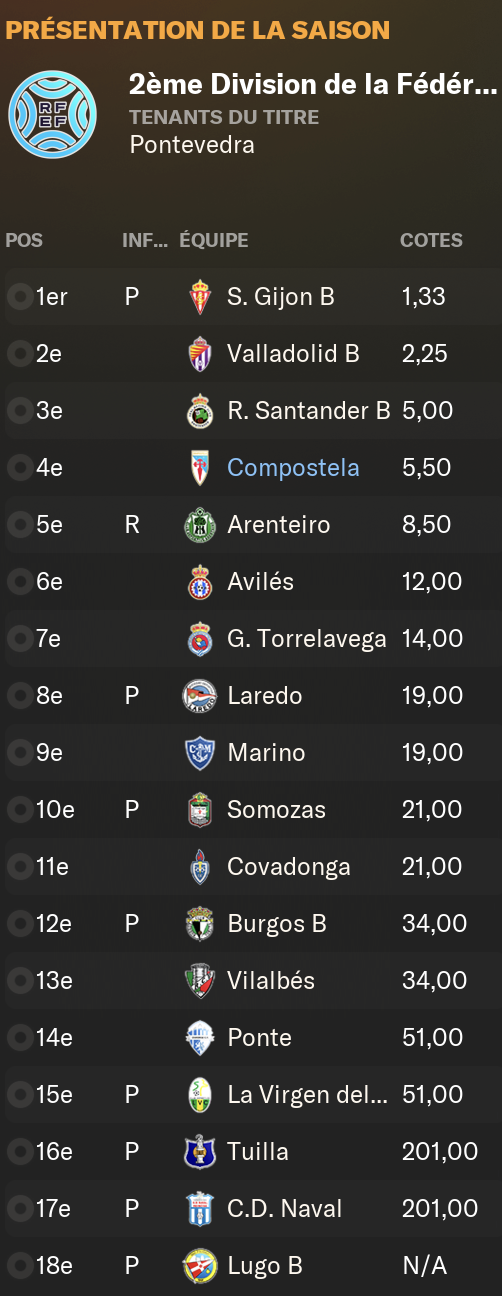Open the highlighted Compostela team link

pos(293,468)
